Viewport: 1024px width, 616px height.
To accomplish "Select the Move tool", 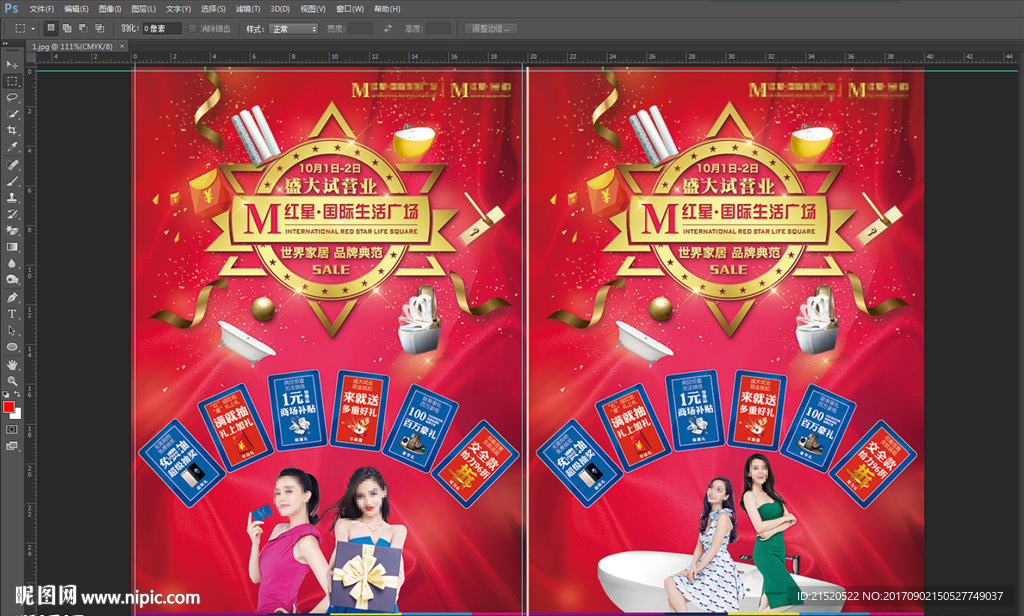I will click(x=12, y=64).
